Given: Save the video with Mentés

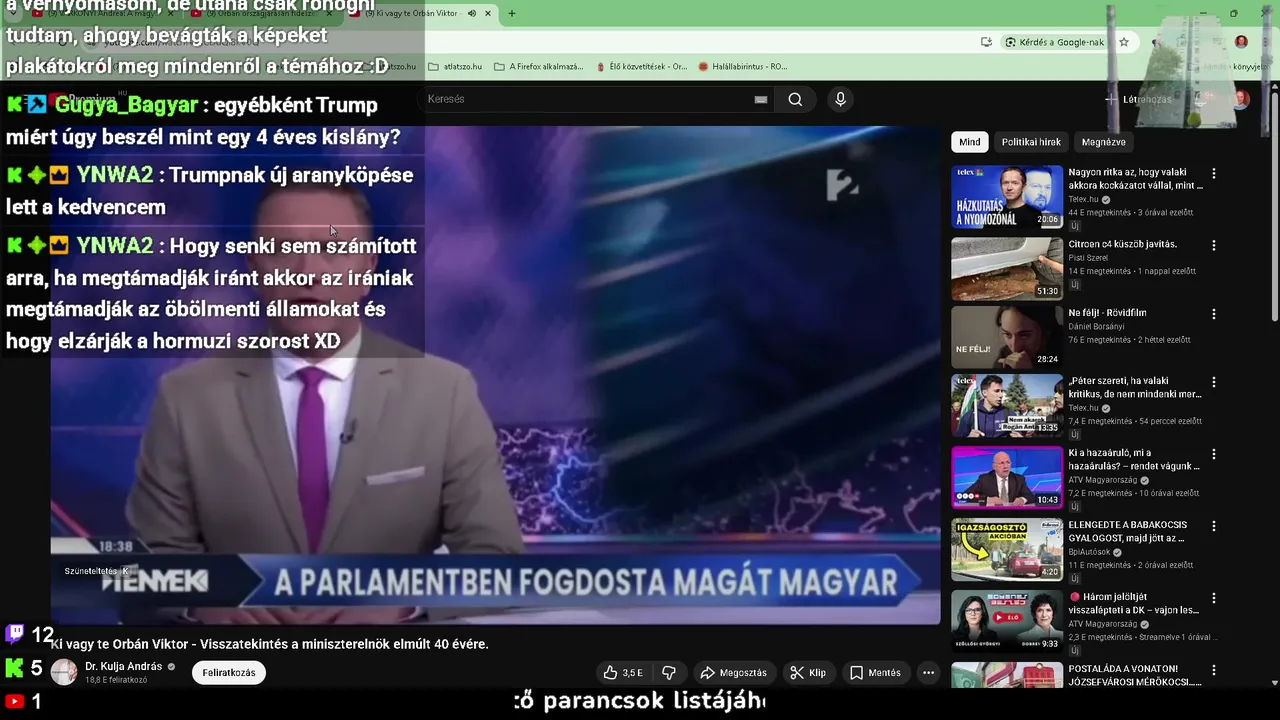Looking at the screenshot, I should click(875, 673).
